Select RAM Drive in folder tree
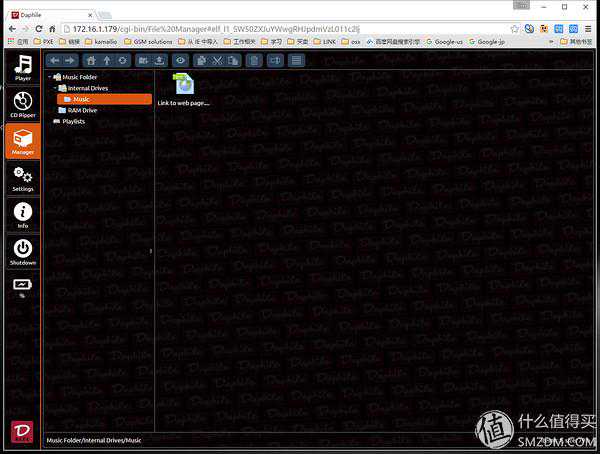The height and width of the screenshot is (454, 600). tap(83, 110)
